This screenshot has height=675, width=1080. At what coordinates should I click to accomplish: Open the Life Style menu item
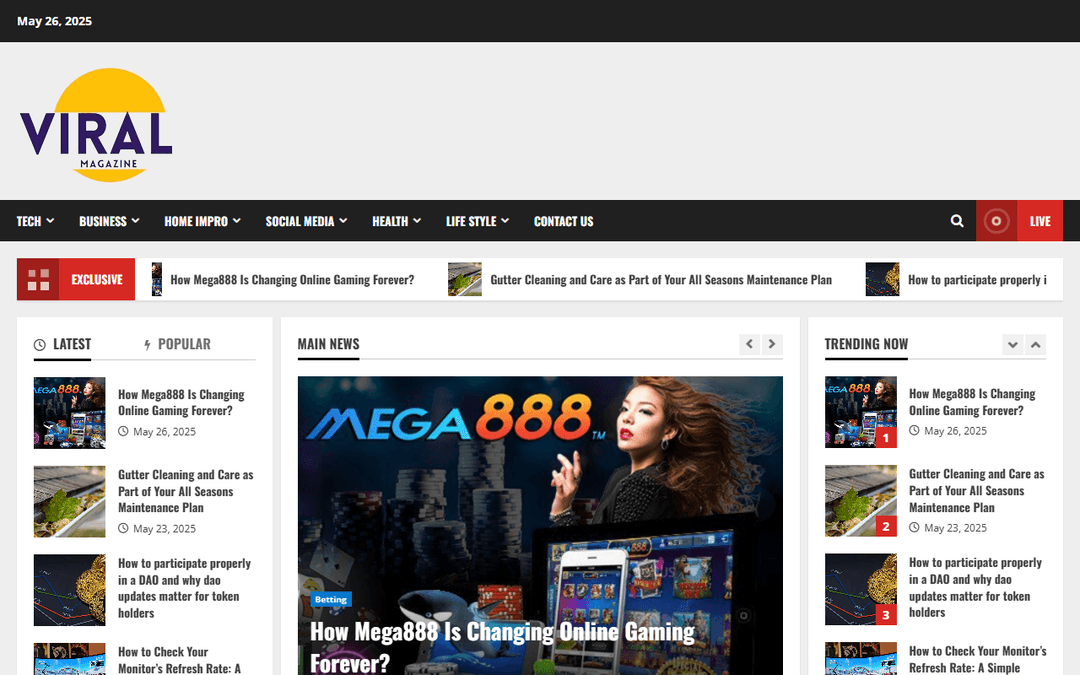pyautogui.click(x=471, y=221)
